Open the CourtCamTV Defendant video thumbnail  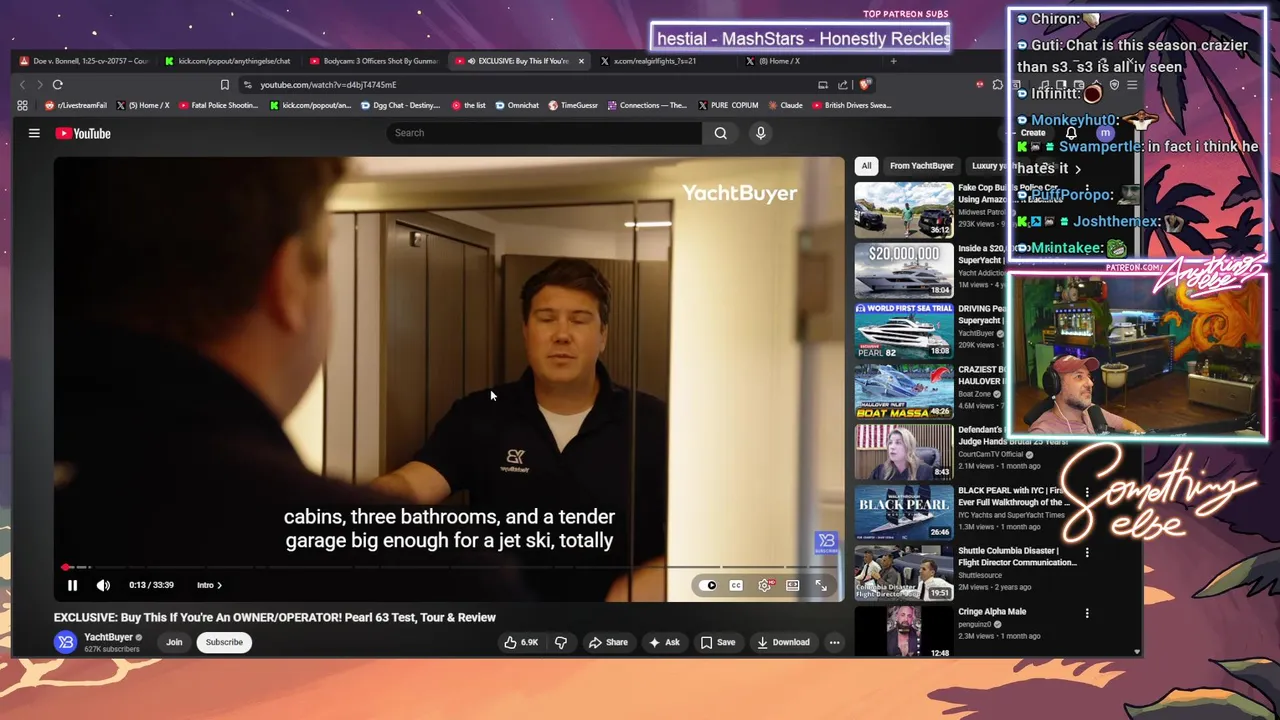click(904, 452)
